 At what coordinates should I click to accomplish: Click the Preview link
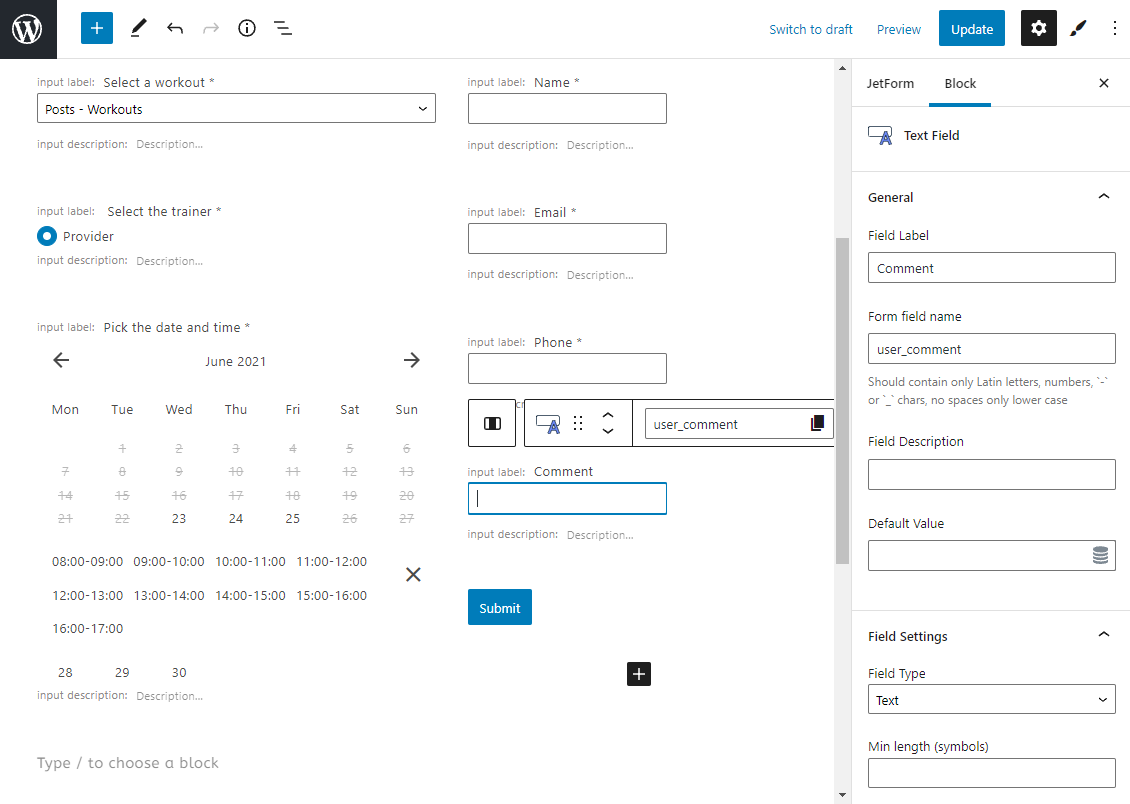(x=899, y=30)
